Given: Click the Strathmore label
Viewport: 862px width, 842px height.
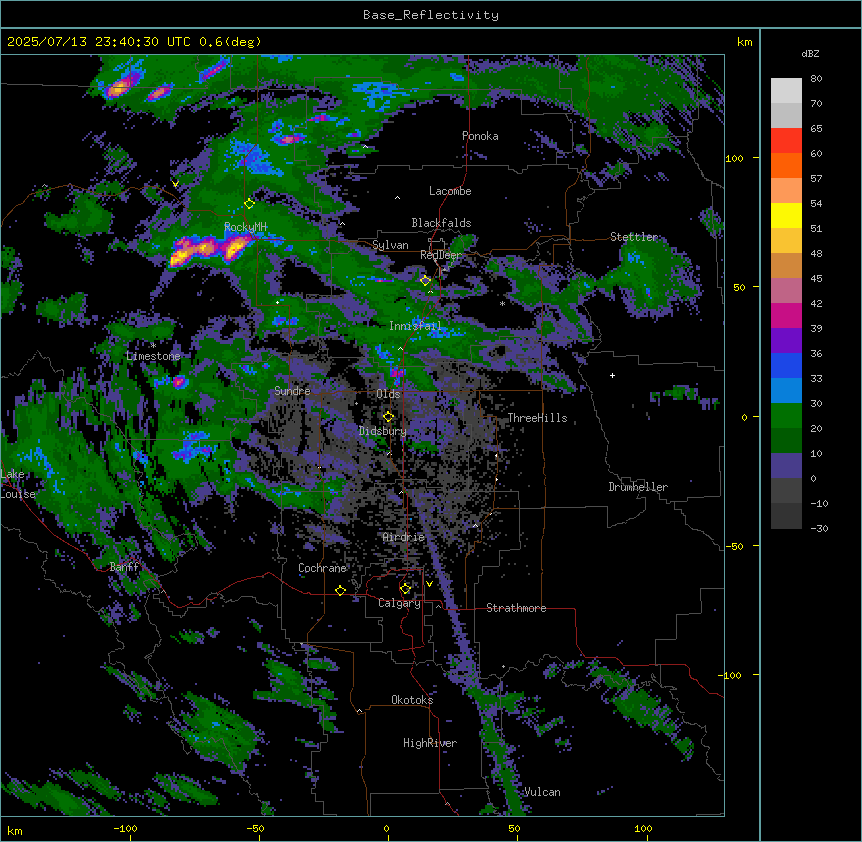Looking at the screenshot, I should pos(516,608).
